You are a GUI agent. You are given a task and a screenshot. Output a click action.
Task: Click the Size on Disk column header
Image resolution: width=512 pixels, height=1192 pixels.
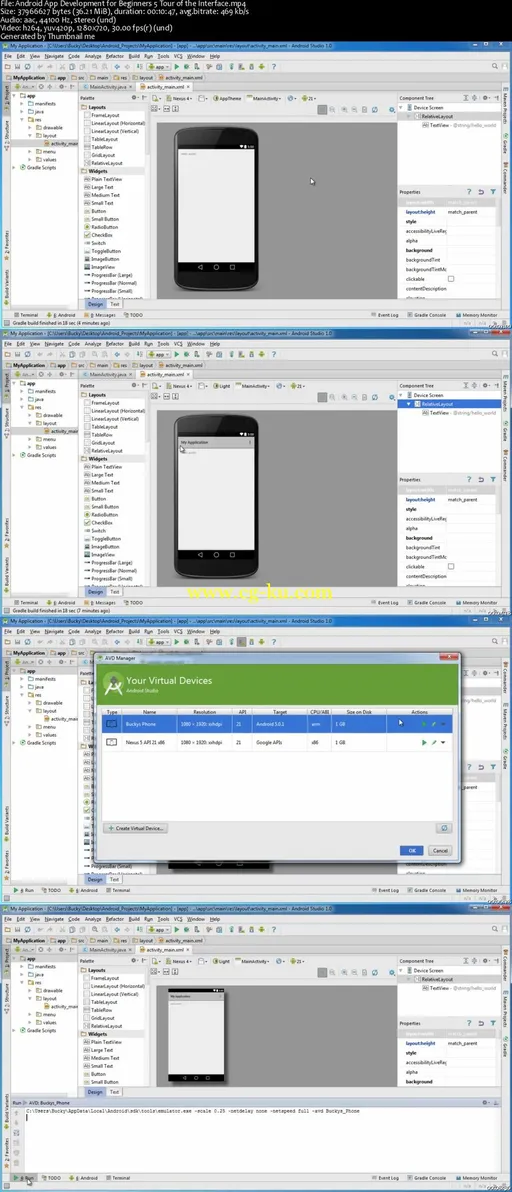pyautogui.click(x=359, y=712)
